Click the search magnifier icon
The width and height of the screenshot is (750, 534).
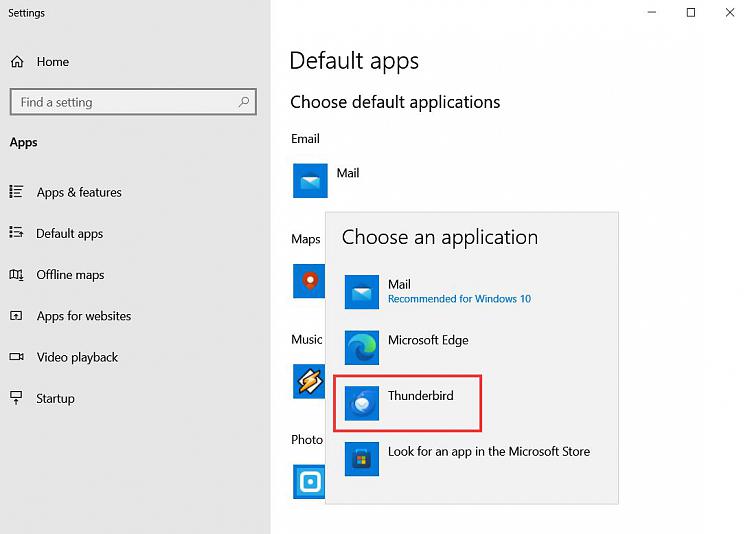[x=244, y=101]
